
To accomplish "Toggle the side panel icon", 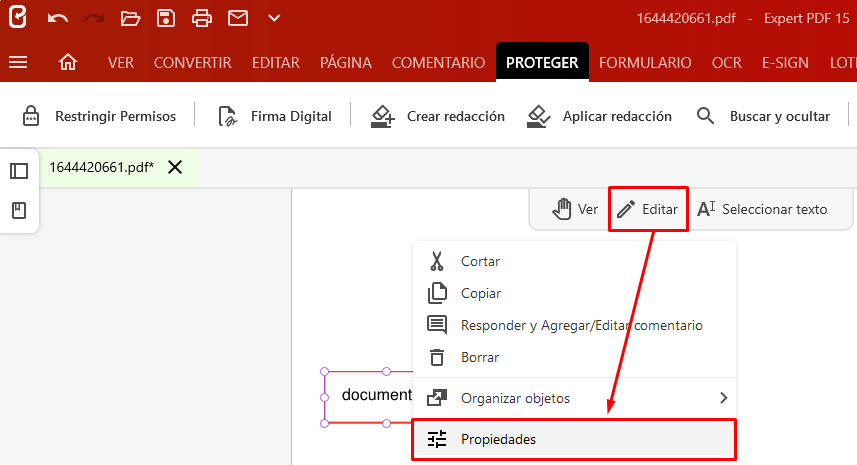I will 19,171.
